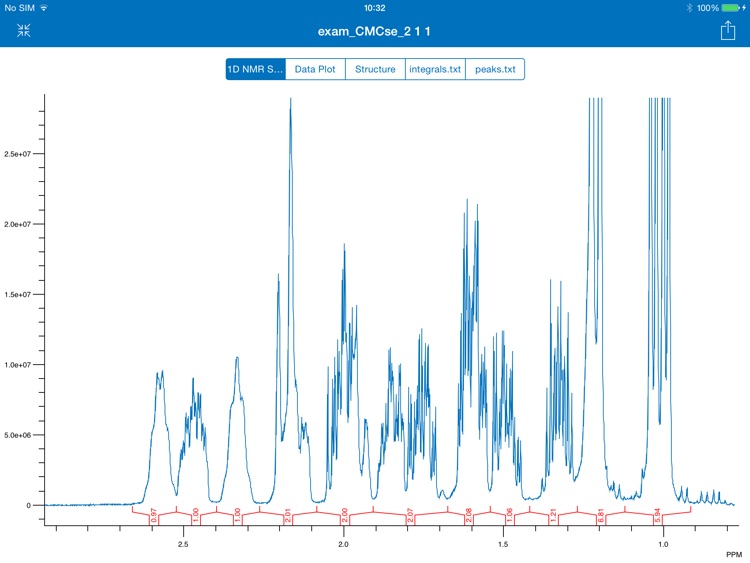Viewport: 750px width, 563px height.
Task: Tap the 10:32 clock in status bar
Action: coord(375,8)
